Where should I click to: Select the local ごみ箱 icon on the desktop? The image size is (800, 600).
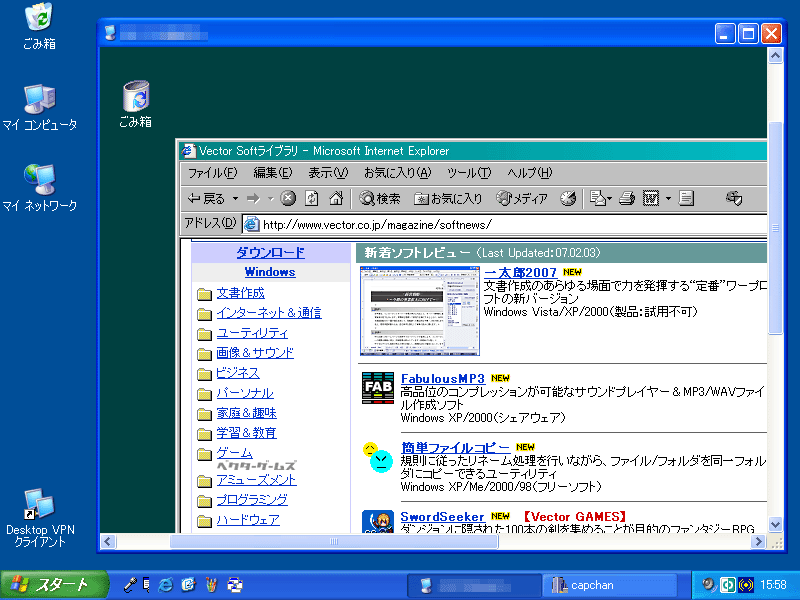point(39,26)
